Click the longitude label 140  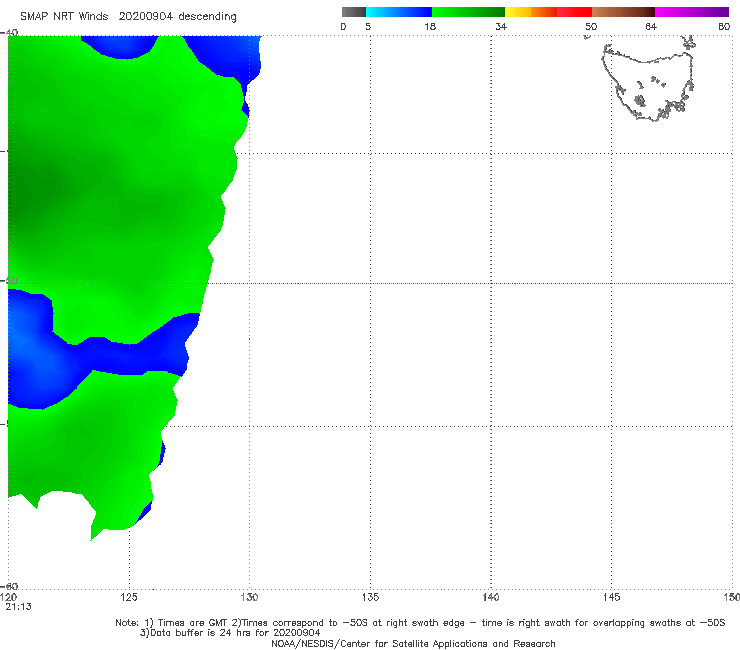click(x=491, y=597)
